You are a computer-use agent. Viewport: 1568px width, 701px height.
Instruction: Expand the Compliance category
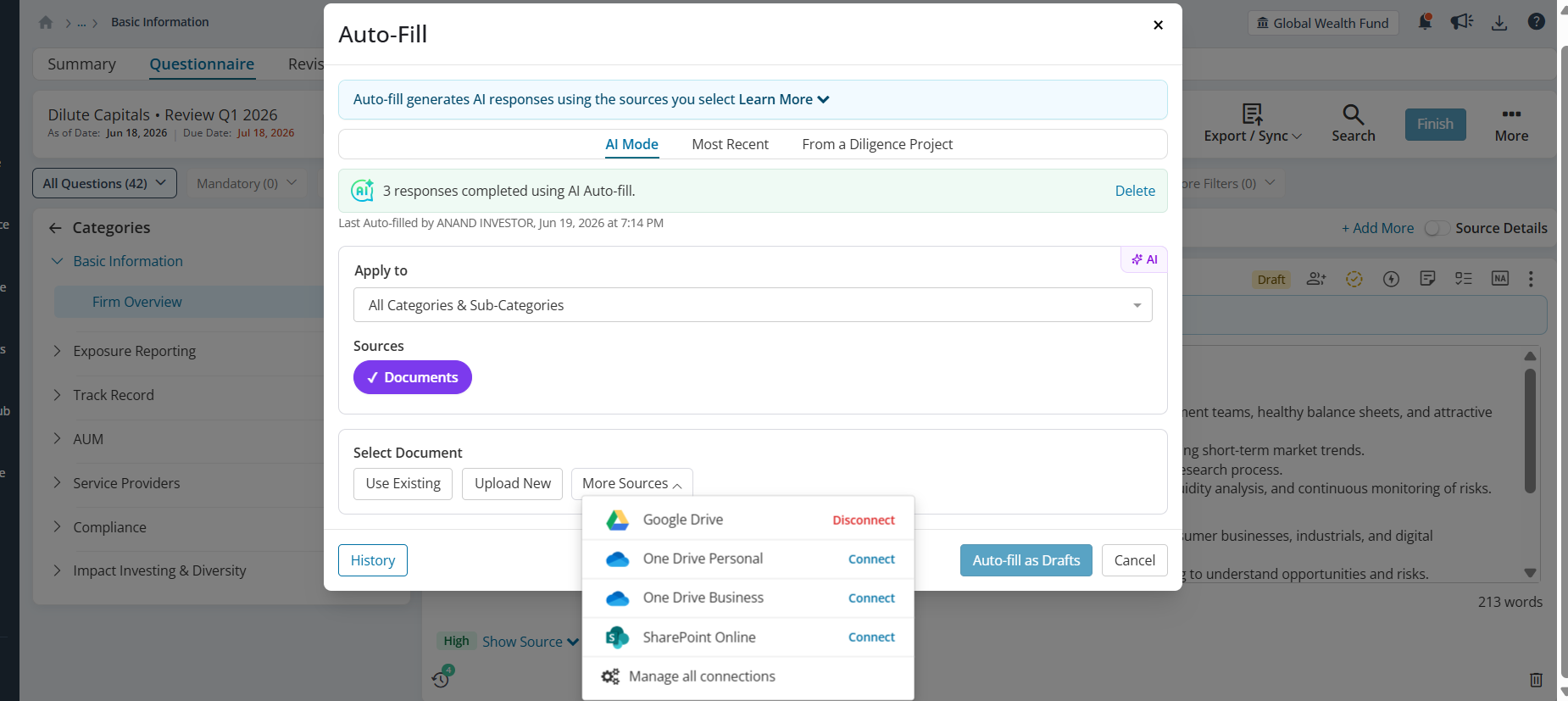point(57,527)
